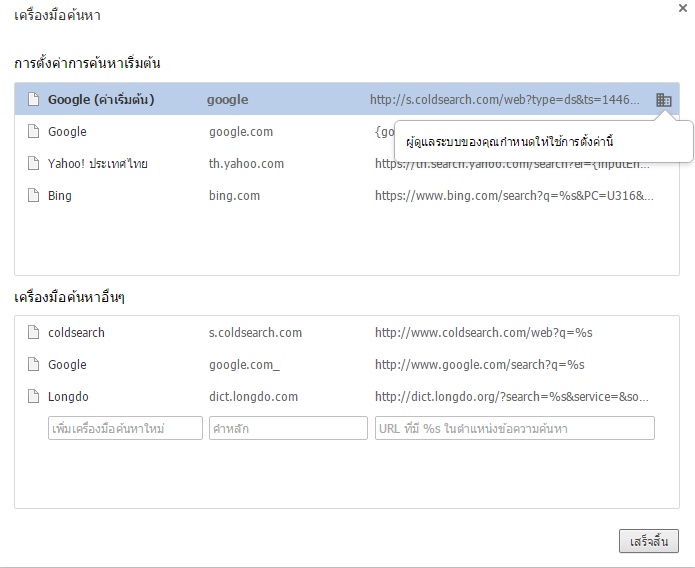
Task: Click the เสร็จสิ้น button
Action: (649, 541)
